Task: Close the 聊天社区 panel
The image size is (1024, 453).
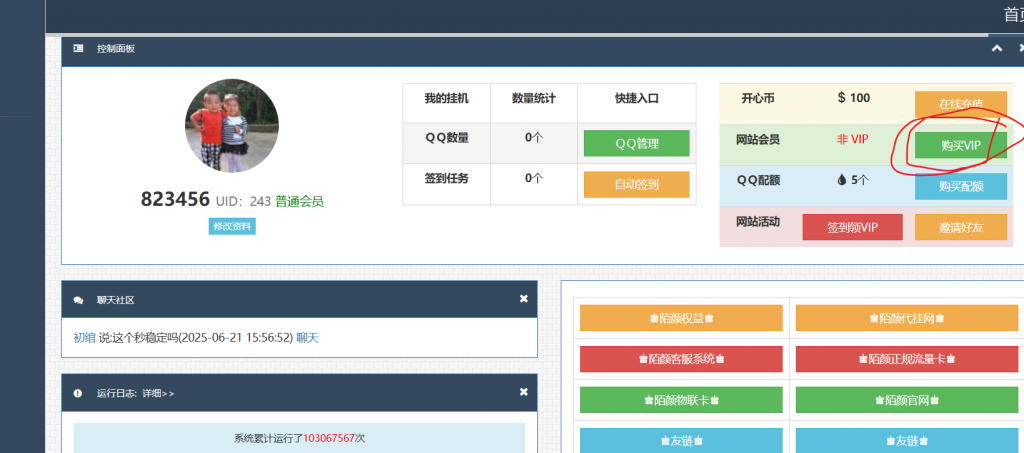Action: point(523,299)
